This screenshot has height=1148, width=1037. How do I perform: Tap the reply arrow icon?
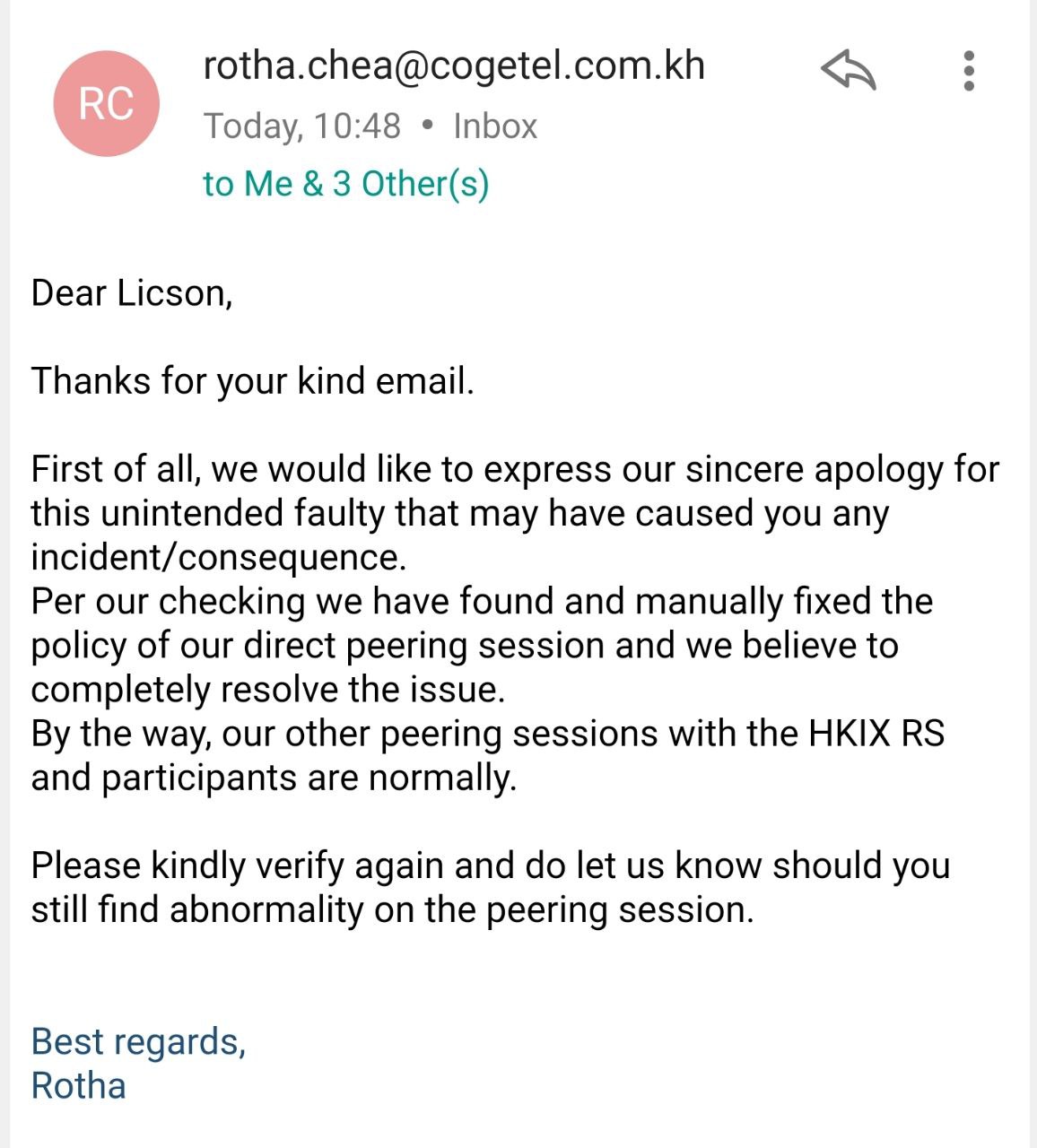849,70
